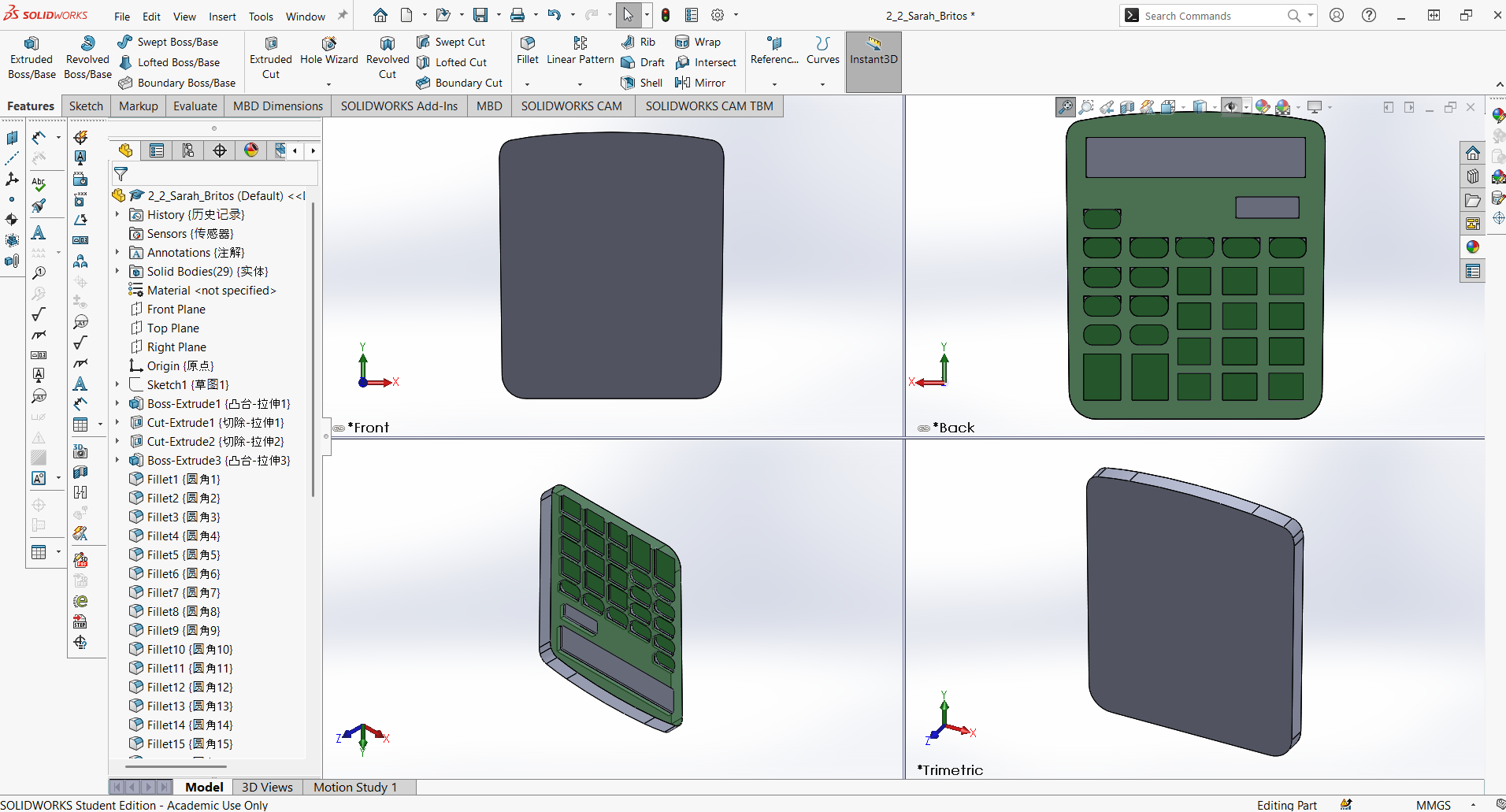Select Lofted Boss/Base
The image size is (1506, 812).
pyautogui.click(x=169, y=62)
